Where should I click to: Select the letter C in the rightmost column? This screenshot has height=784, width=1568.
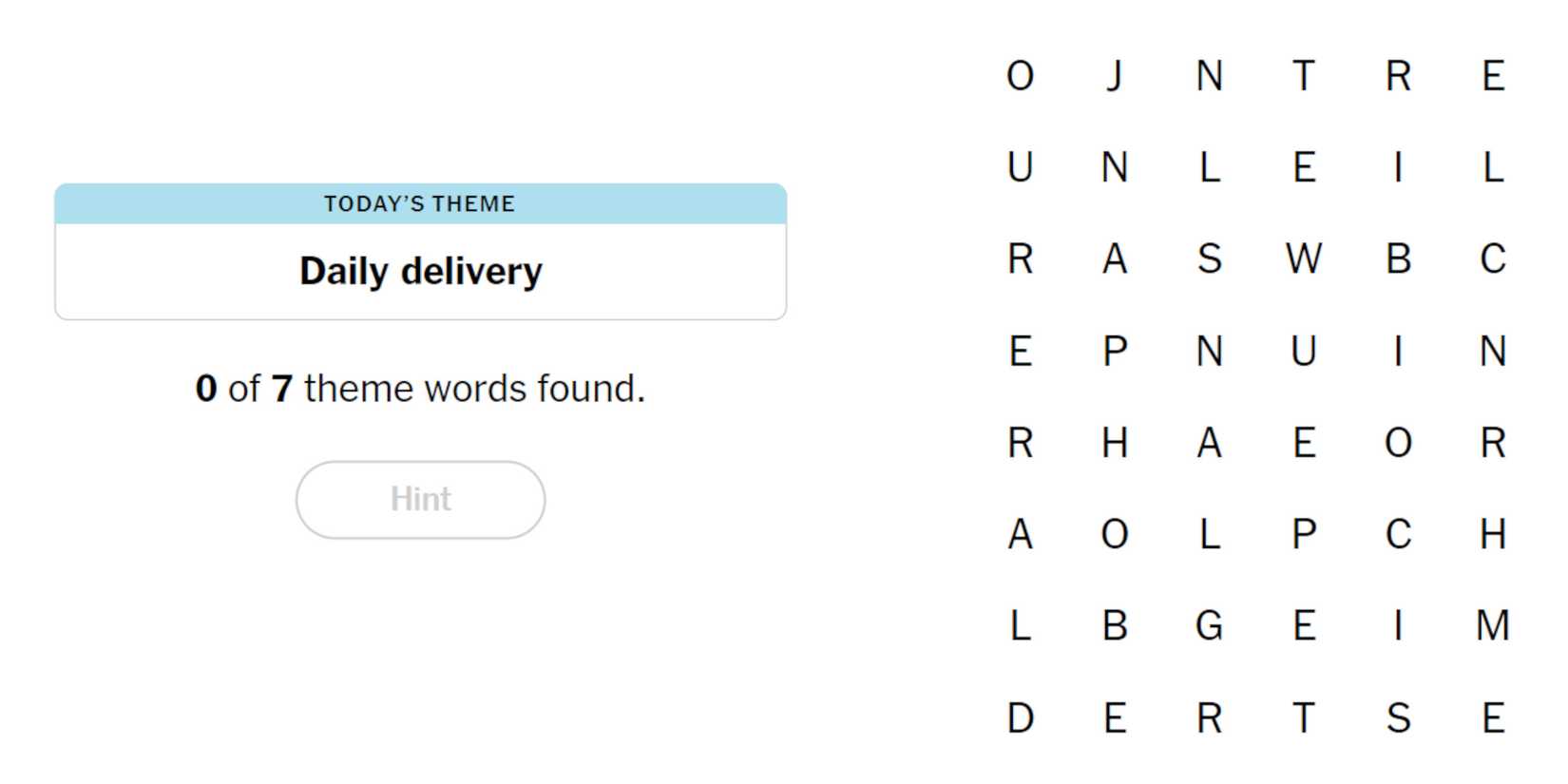click(1492, 258)
